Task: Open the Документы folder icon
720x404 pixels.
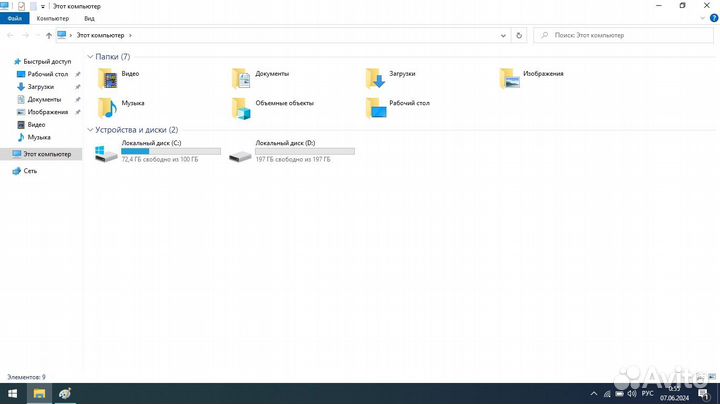Action: click(x=241, y=77)
